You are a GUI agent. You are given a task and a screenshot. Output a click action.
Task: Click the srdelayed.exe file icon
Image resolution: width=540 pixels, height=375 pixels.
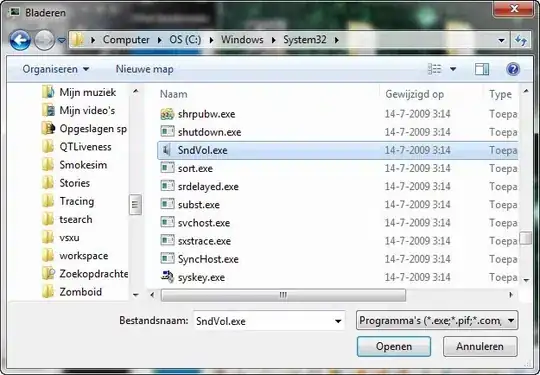[x=167, y=186]
